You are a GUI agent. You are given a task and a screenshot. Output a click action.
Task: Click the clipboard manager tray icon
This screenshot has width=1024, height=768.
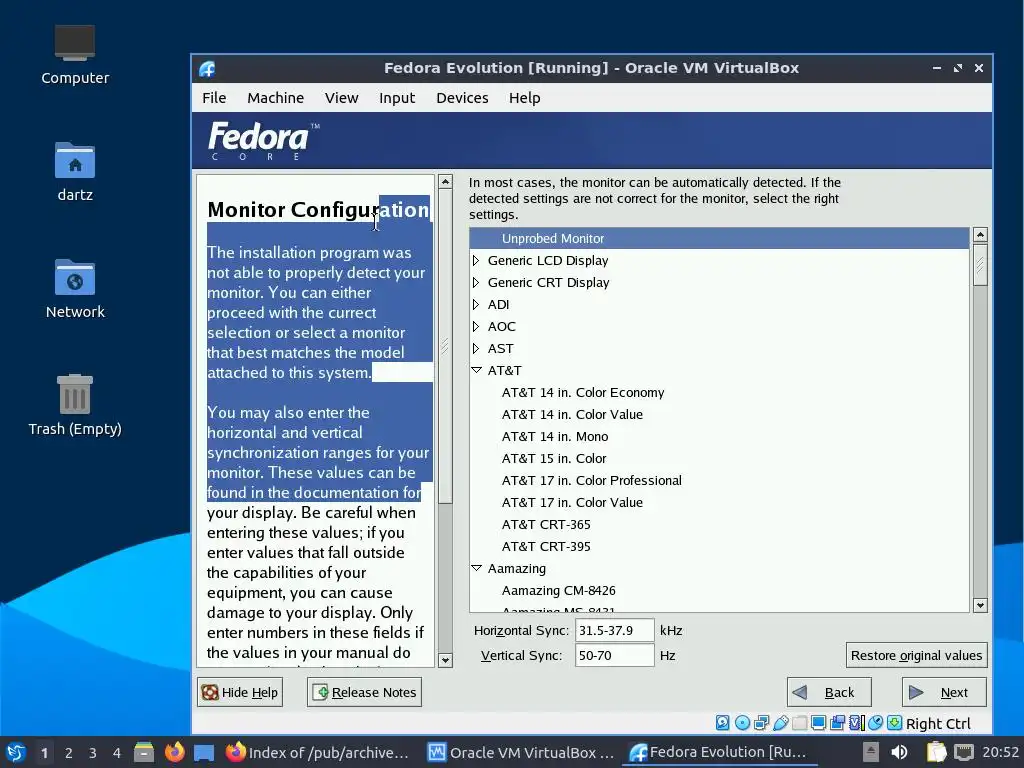coord(936,752)
